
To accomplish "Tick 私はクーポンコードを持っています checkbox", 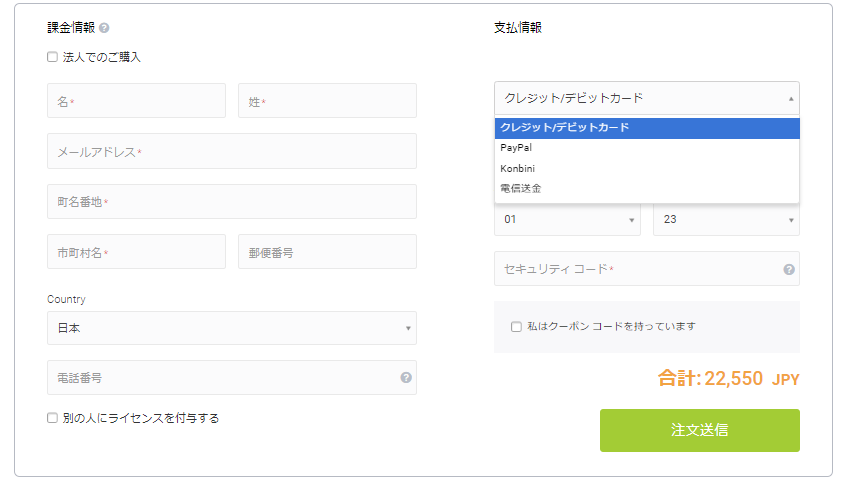I will 516,326.
